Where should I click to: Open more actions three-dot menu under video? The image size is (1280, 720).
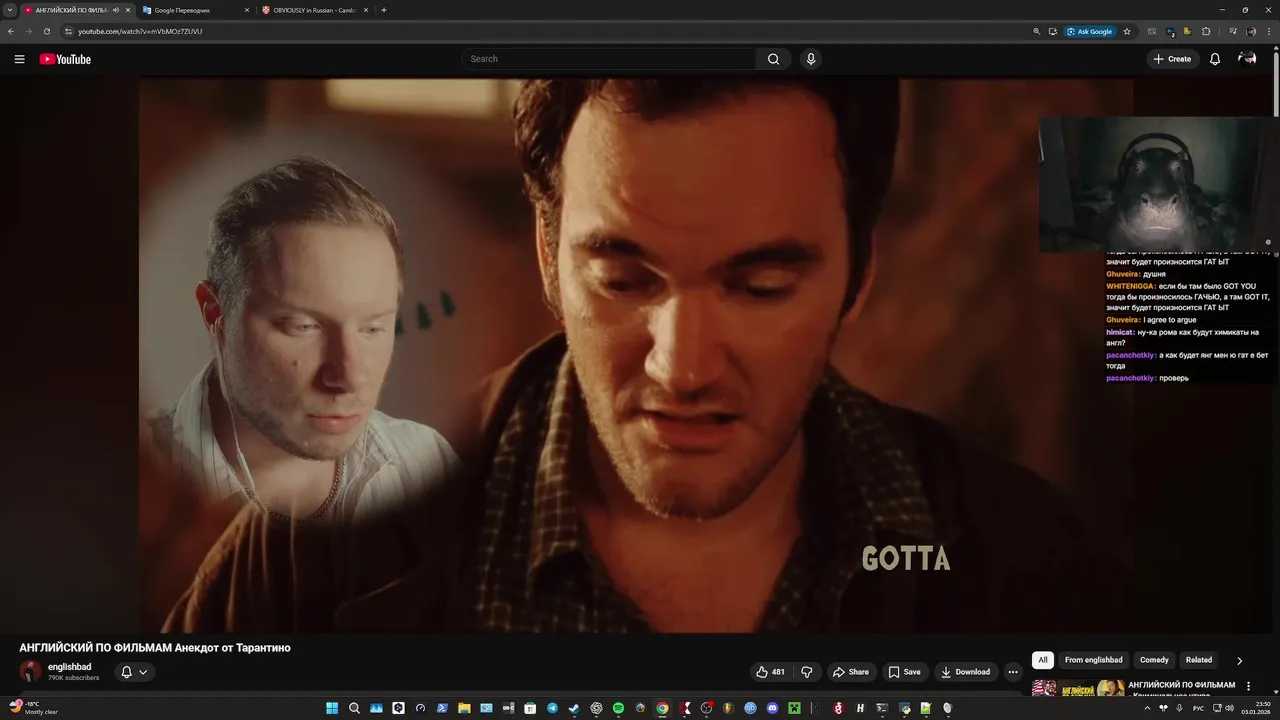pos(1013,672)
